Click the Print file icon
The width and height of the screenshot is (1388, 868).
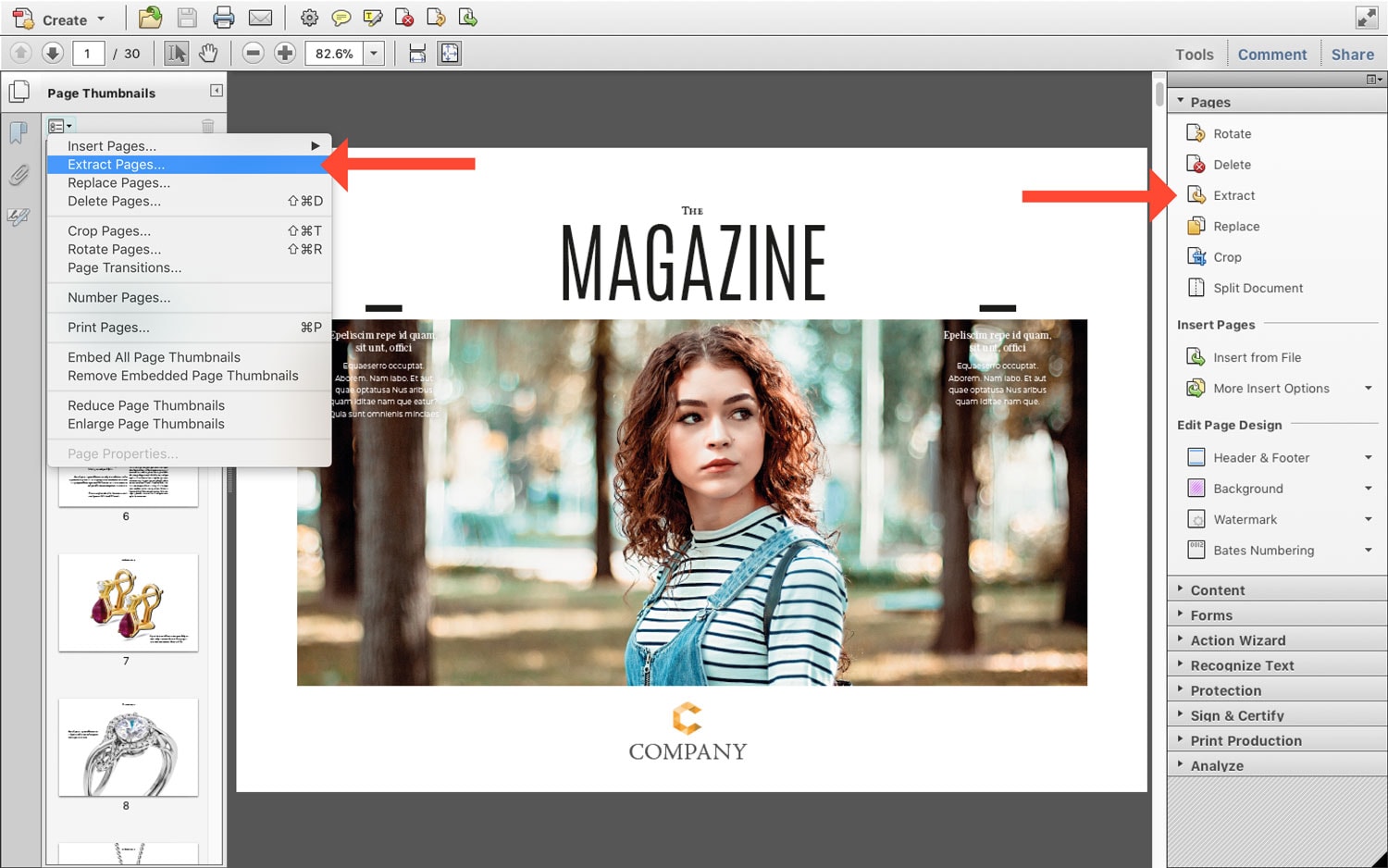tap(223, 18)
